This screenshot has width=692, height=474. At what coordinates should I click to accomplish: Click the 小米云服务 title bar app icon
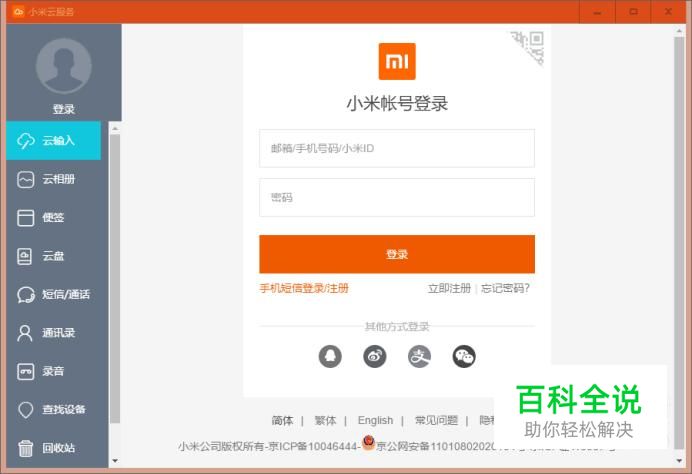coord(18,11)
